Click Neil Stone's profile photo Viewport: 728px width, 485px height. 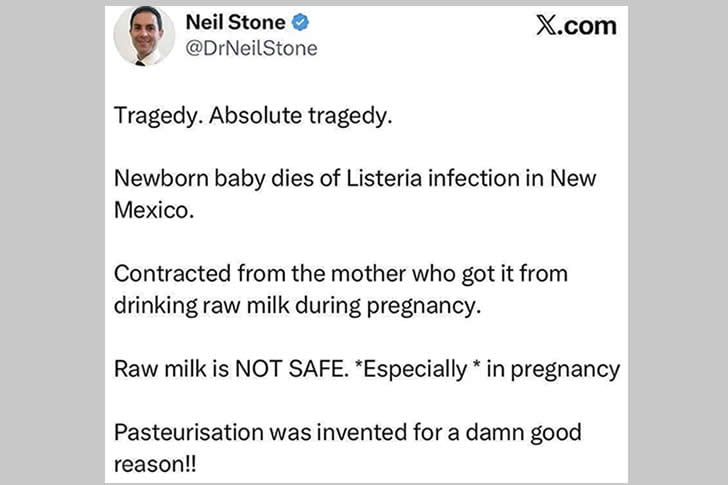coord(144,36)
